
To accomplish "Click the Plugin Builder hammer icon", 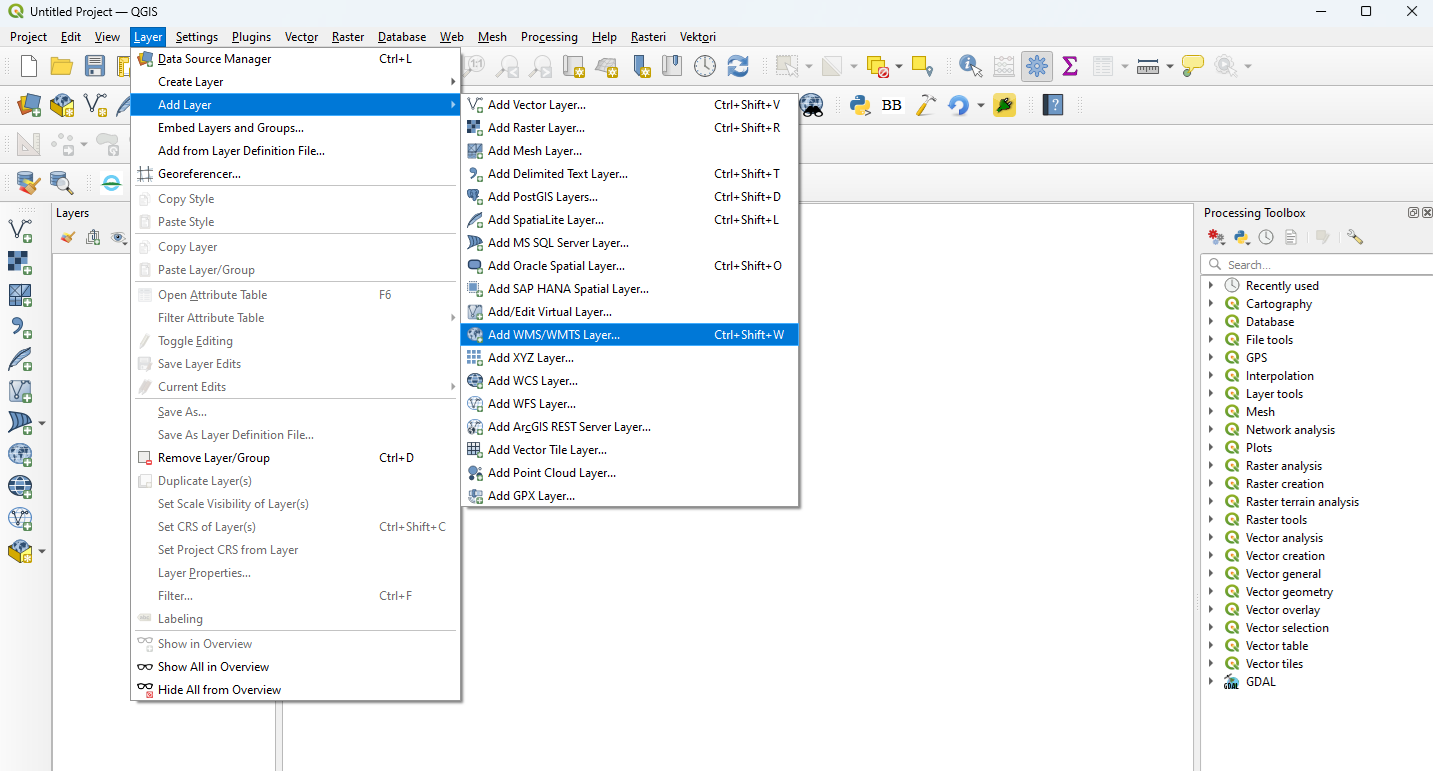I will point(926,105).
